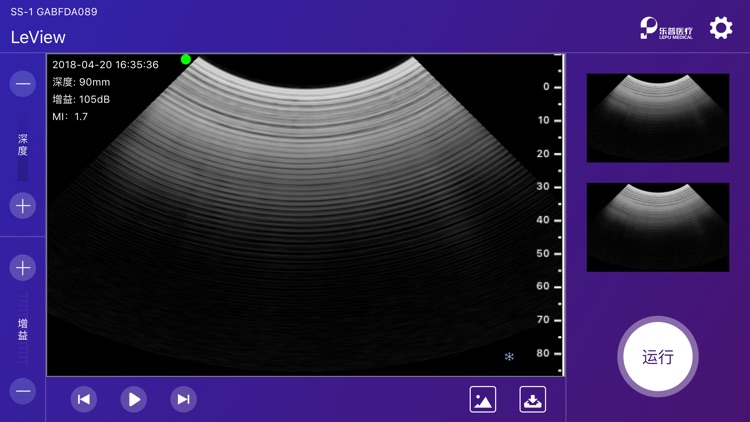Screen dimensions: 750x422
Task: Decrease gain with the minus button
Action: 23,390
